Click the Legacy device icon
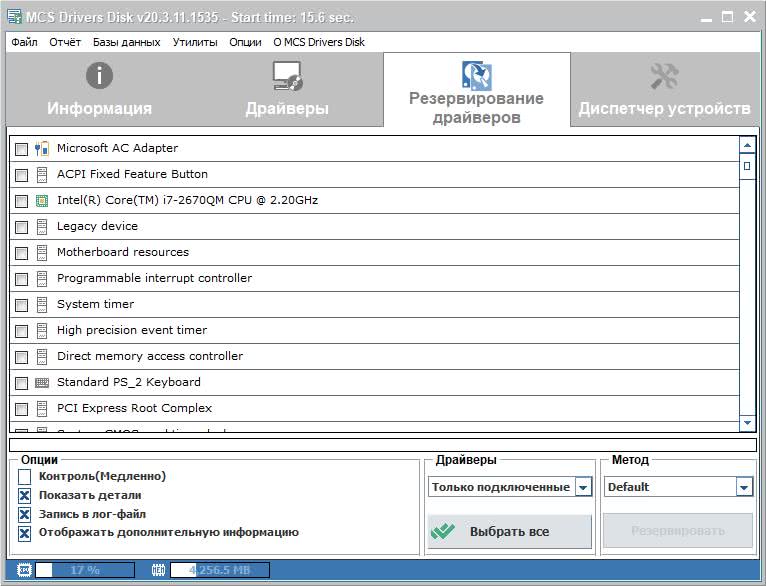Image resolution: width=766 pixels, height=586 pixels. coord(42,227)
